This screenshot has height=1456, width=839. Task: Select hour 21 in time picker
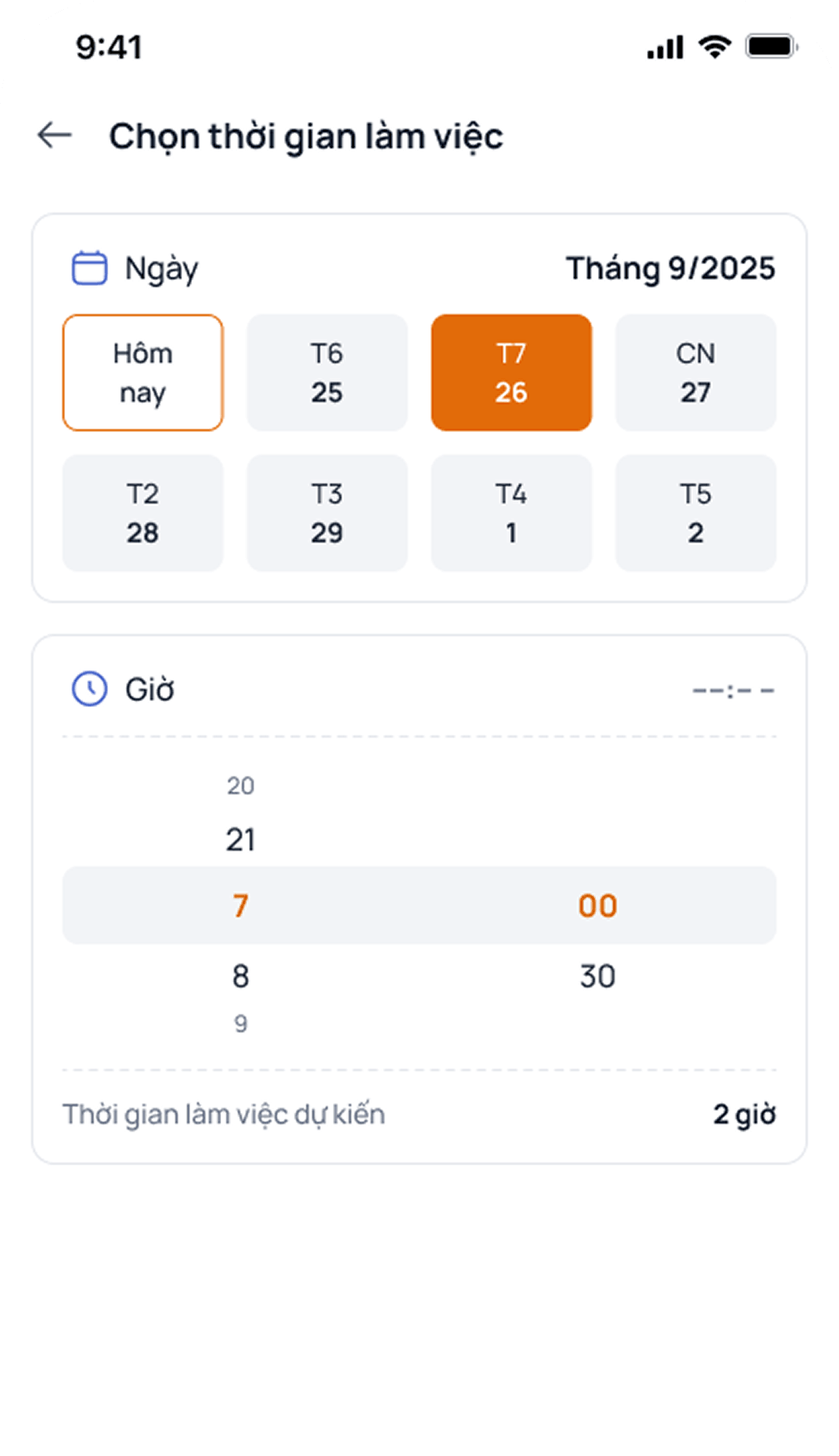click(x=241, y=840)
